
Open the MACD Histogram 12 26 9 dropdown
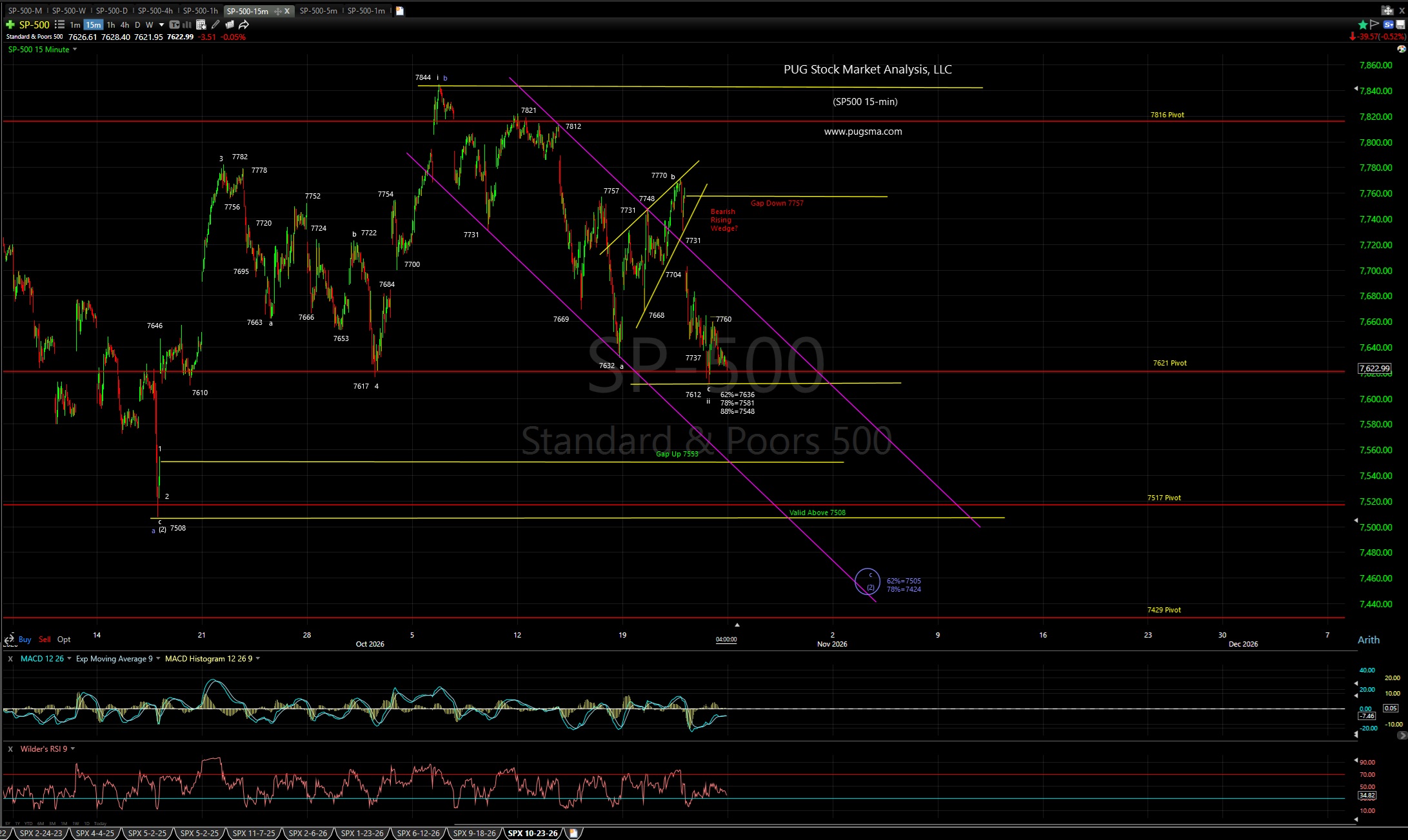(x=258, y=659)
